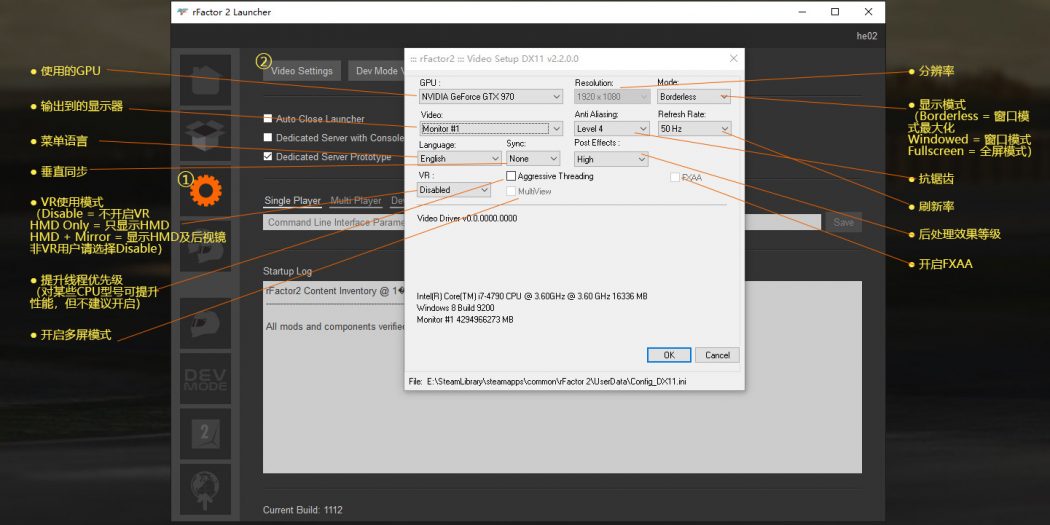The width and height of the screenshot is (1050, 525).
Task: Enable Auto Close Launcher checkbox
Action: (268, 119)
